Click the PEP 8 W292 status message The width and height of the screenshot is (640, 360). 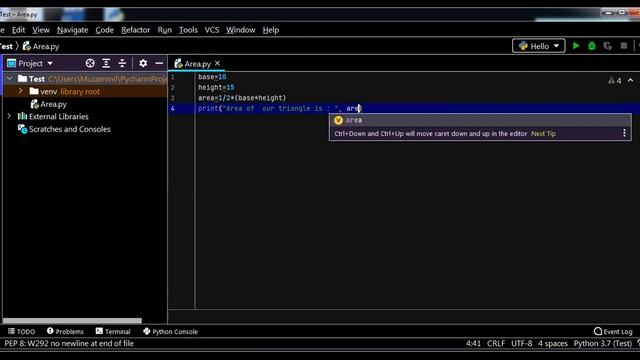point(69,343)
